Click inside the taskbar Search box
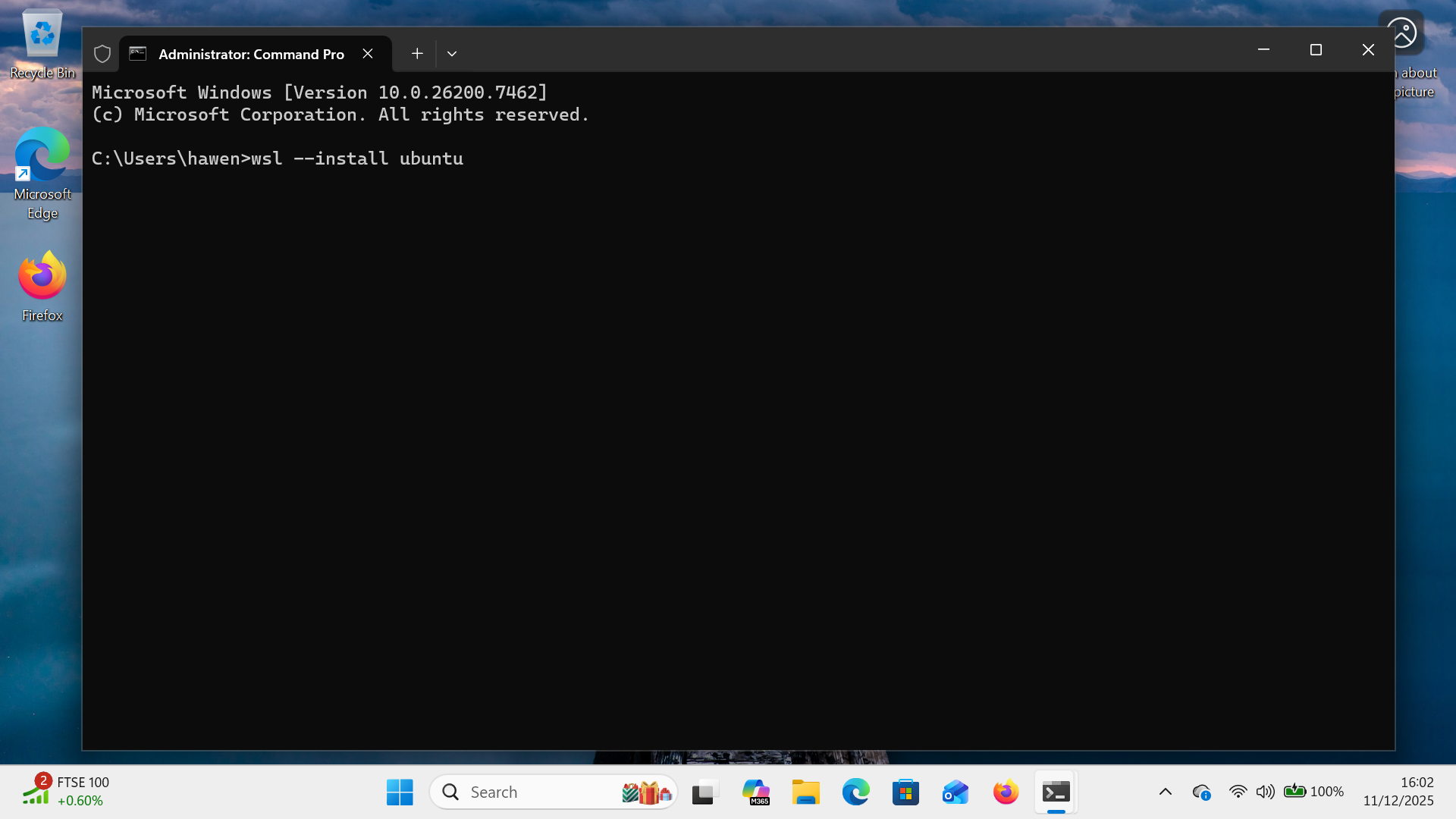 pyautogui.click(x=531, y=791)
